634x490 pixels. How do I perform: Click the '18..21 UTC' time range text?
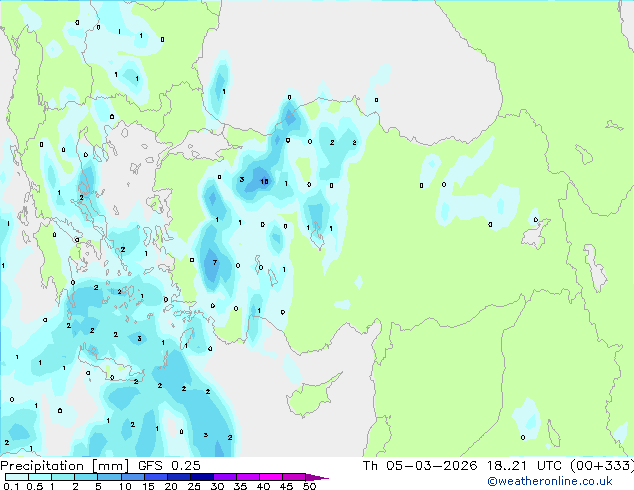click(x=524, y=466)
